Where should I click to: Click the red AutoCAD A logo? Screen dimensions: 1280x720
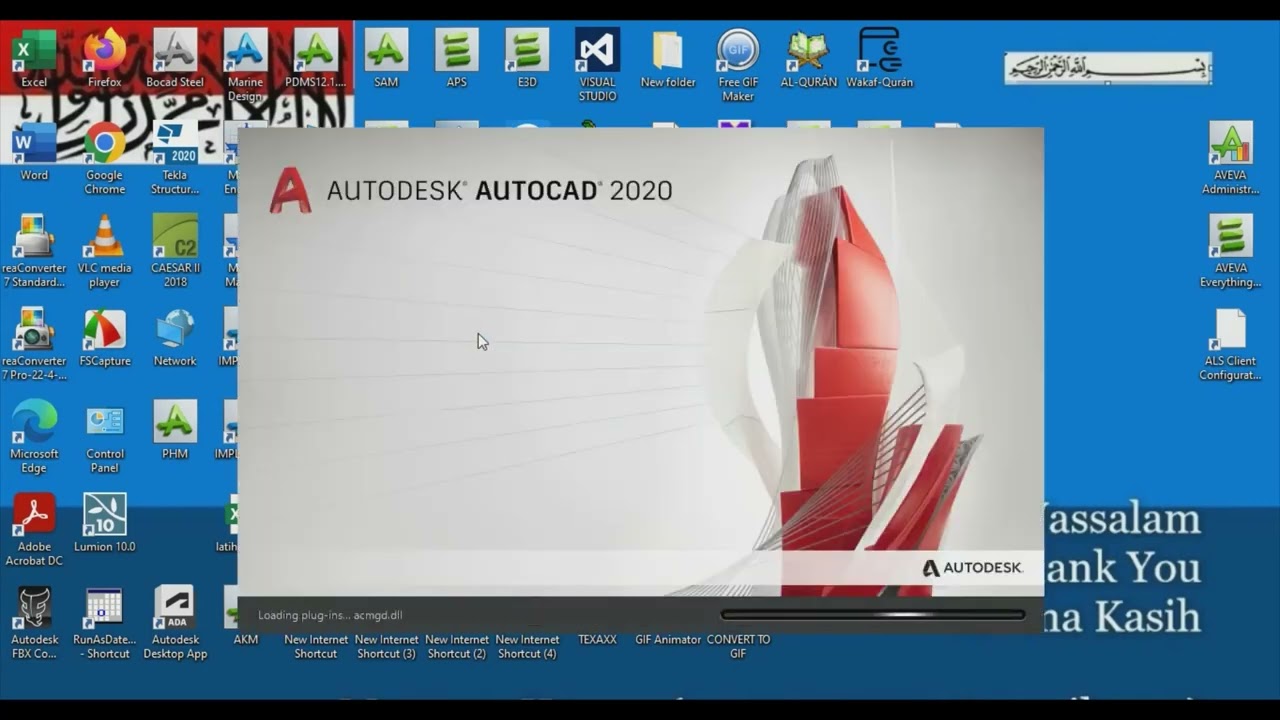click(290, 190)
